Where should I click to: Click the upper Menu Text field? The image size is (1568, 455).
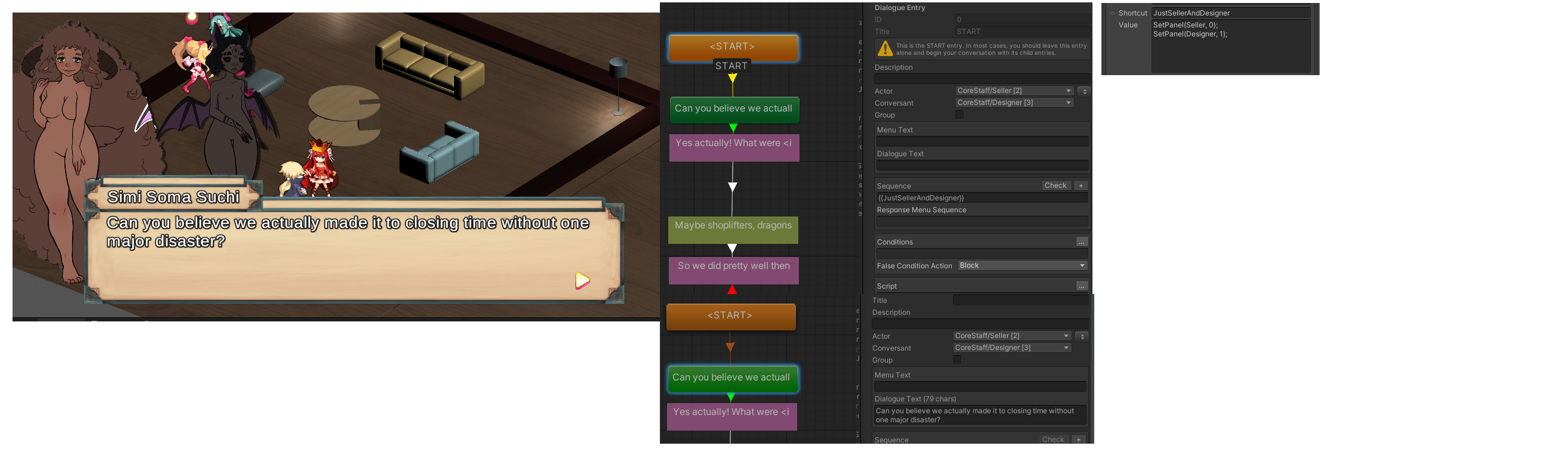coord(982,142)
